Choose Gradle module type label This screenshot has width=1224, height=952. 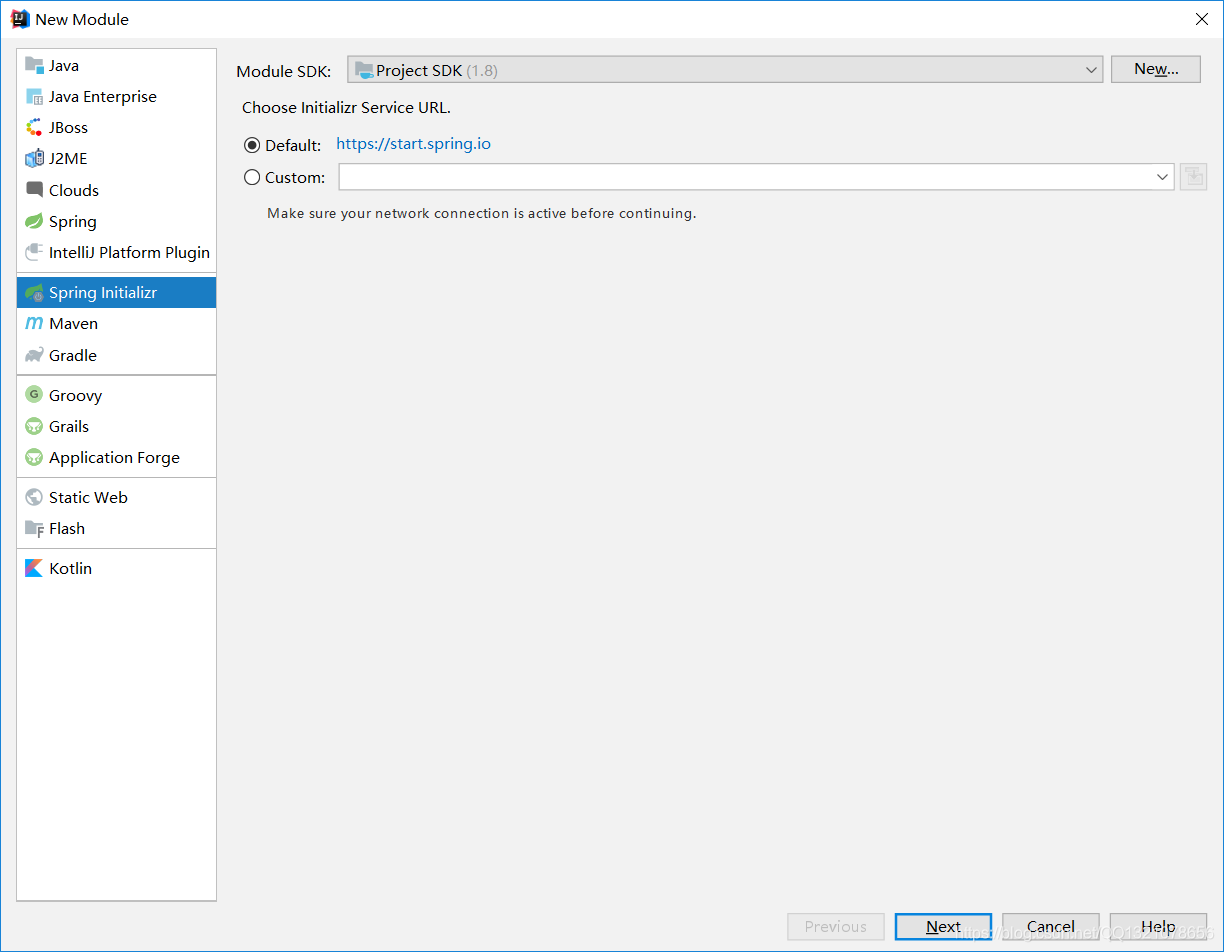tap(73, 355)
